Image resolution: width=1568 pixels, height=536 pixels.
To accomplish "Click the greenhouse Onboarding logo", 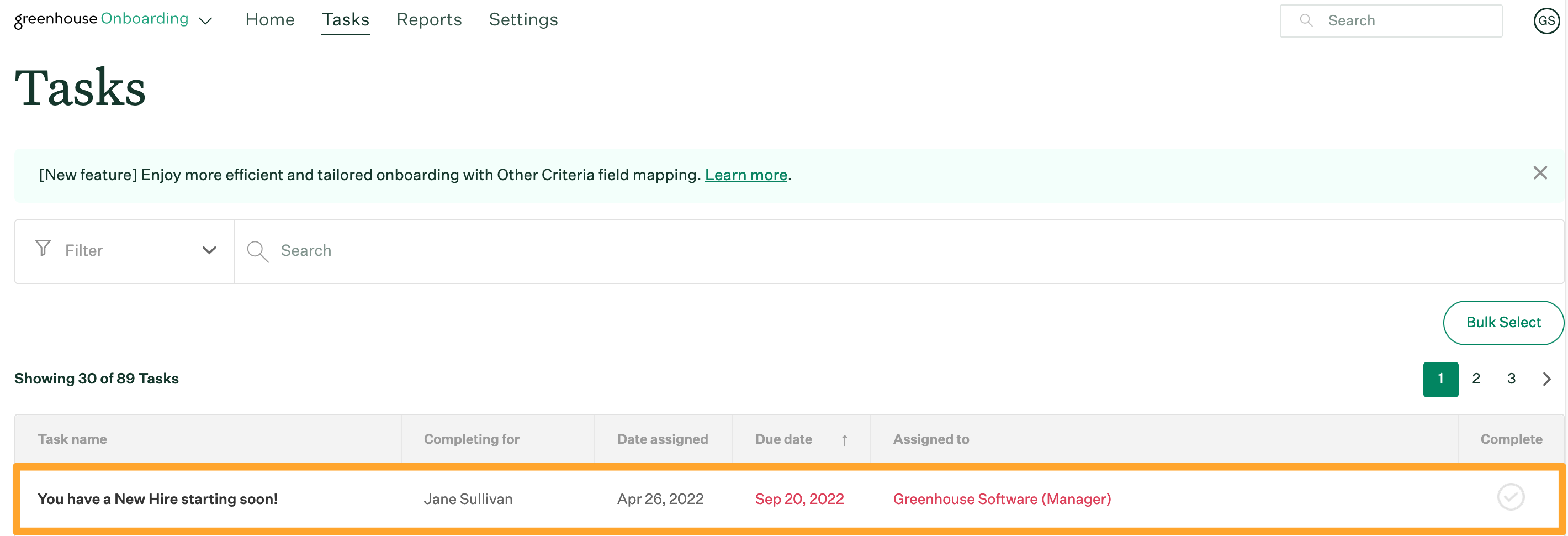I will [x=101, y=19].
